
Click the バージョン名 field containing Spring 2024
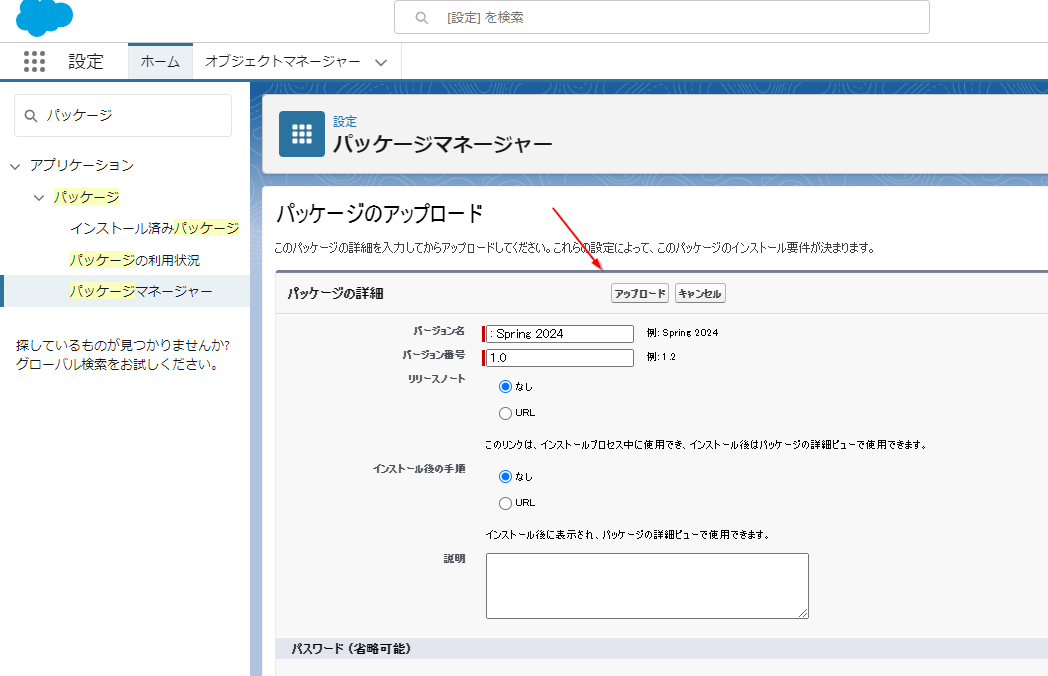pos(560,334)
